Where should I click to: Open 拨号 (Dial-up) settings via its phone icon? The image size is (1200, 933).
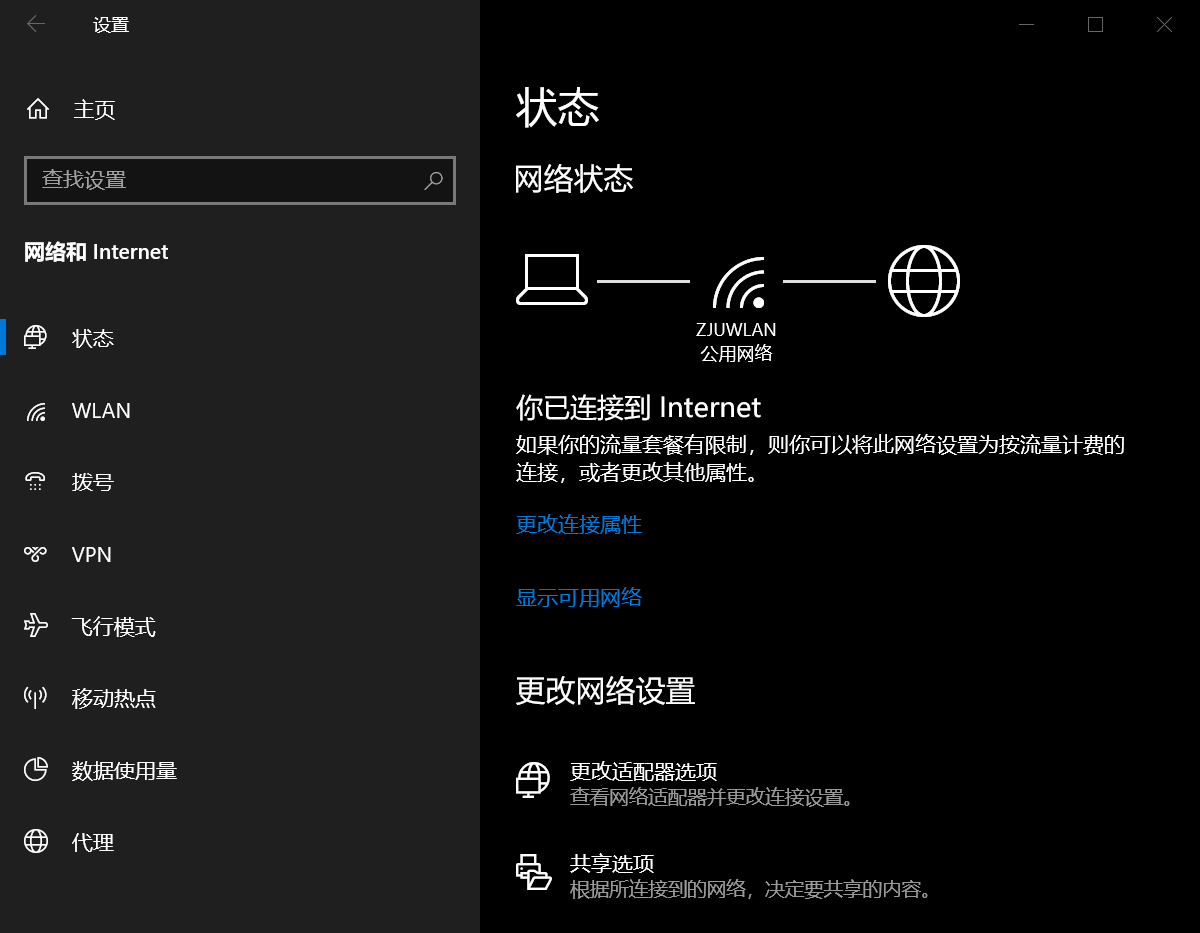(35, 482)
